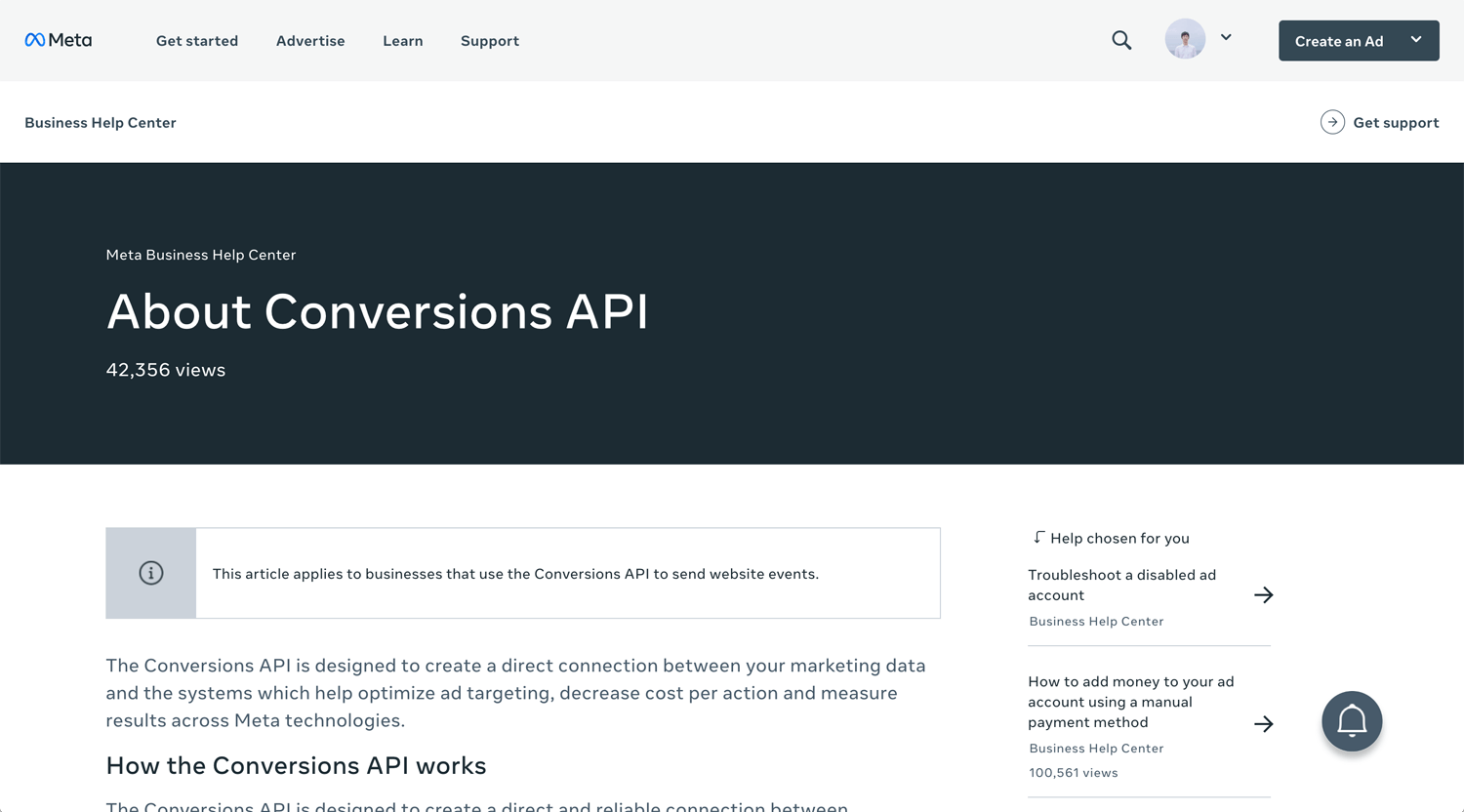Click the 42,356 views text

tap(166, 370)
